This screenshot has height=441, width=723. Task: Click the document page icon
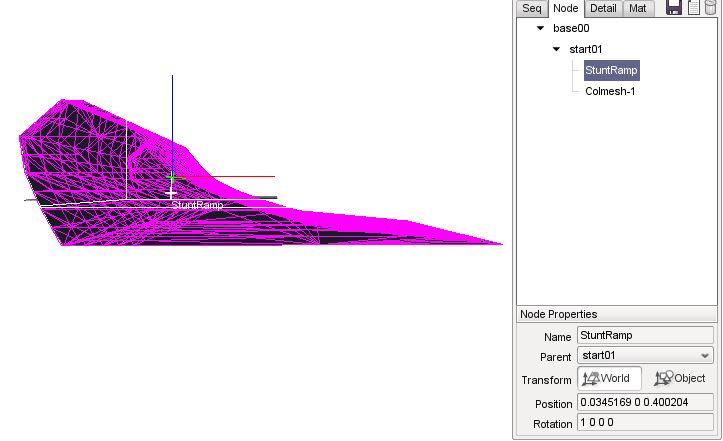[x=694, y=7]
